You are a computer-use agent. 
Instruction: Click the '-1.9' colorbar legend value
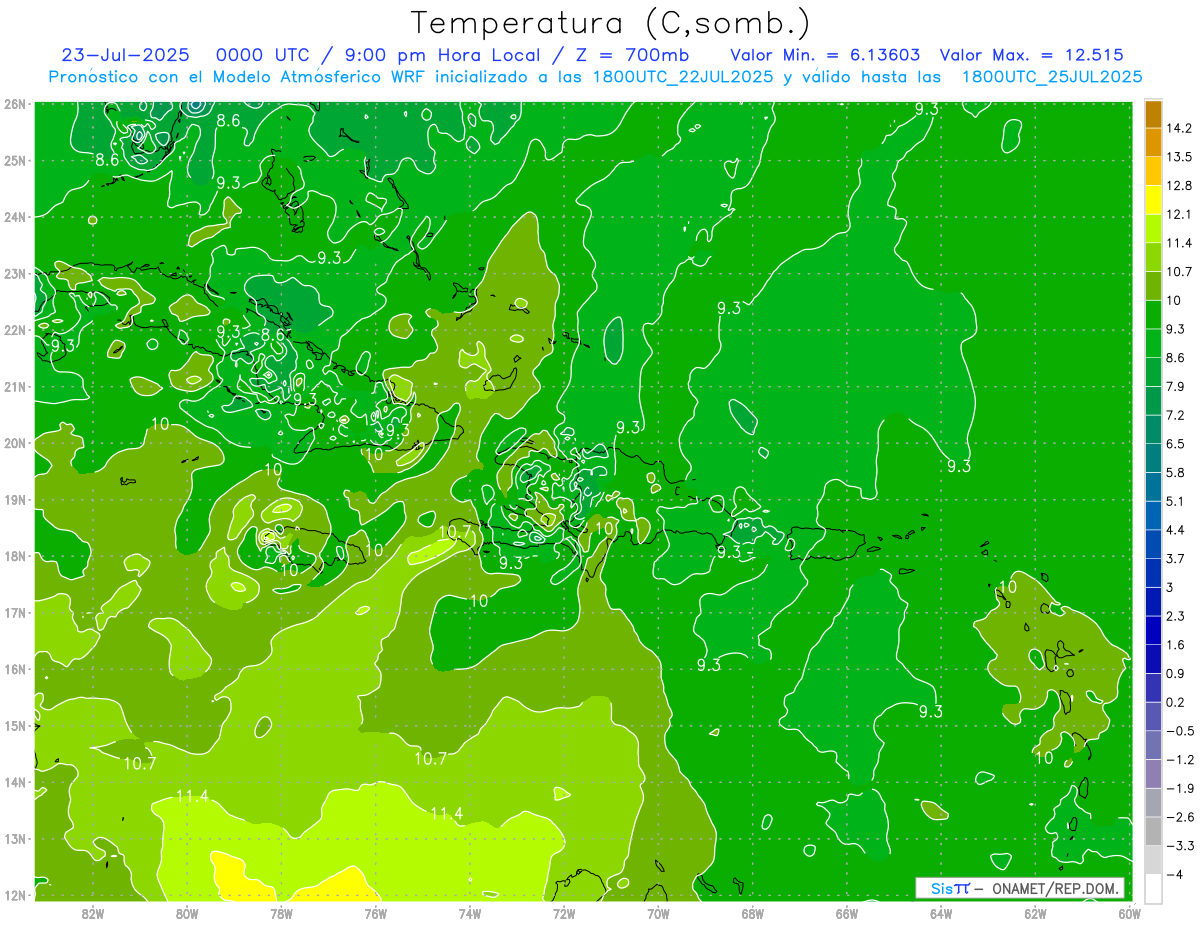[x=1178, y=788]
